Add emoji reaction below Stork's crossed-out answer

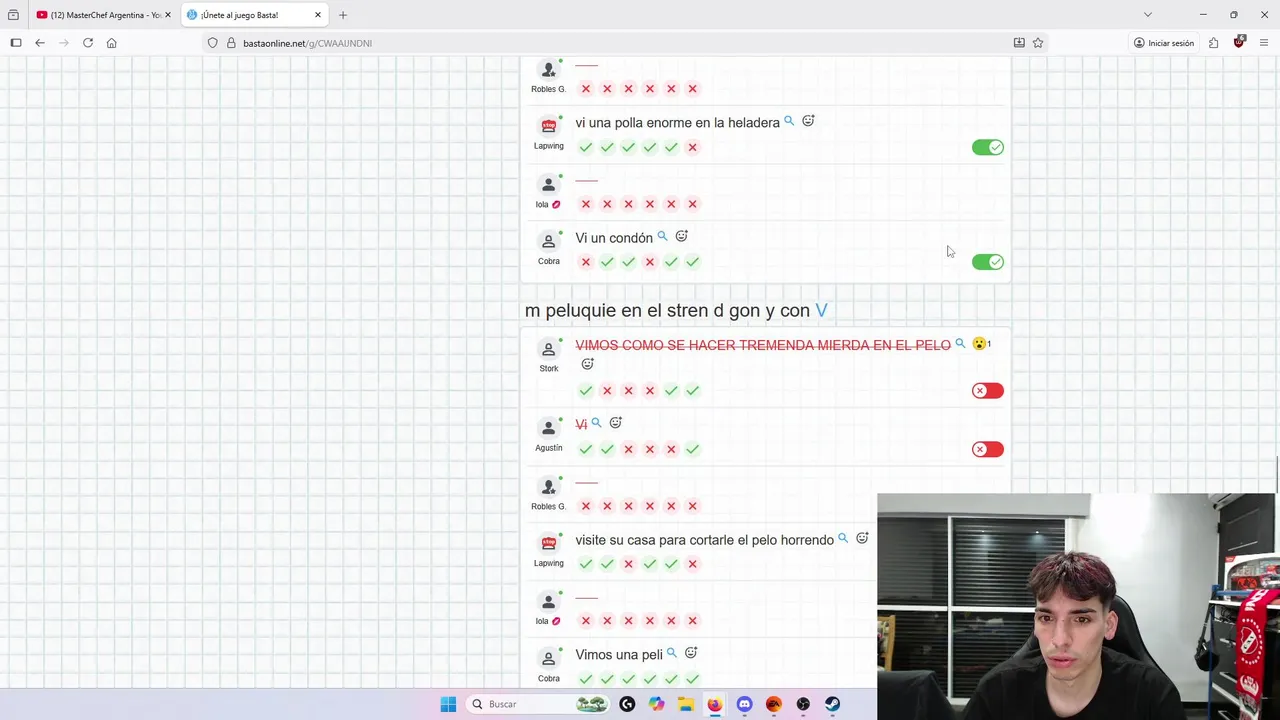pyautogui.click(x=587, y=364)
